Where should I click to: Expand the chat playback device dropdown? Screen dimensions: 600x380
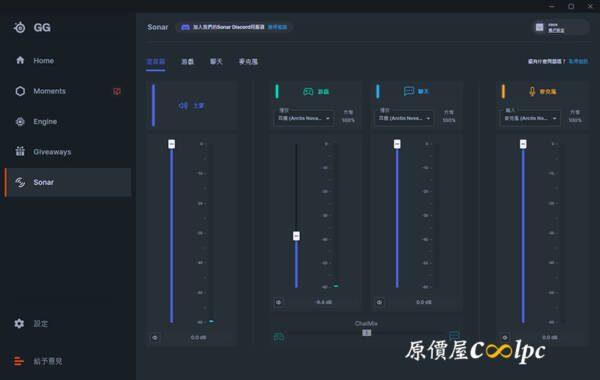tap(404, 118)
